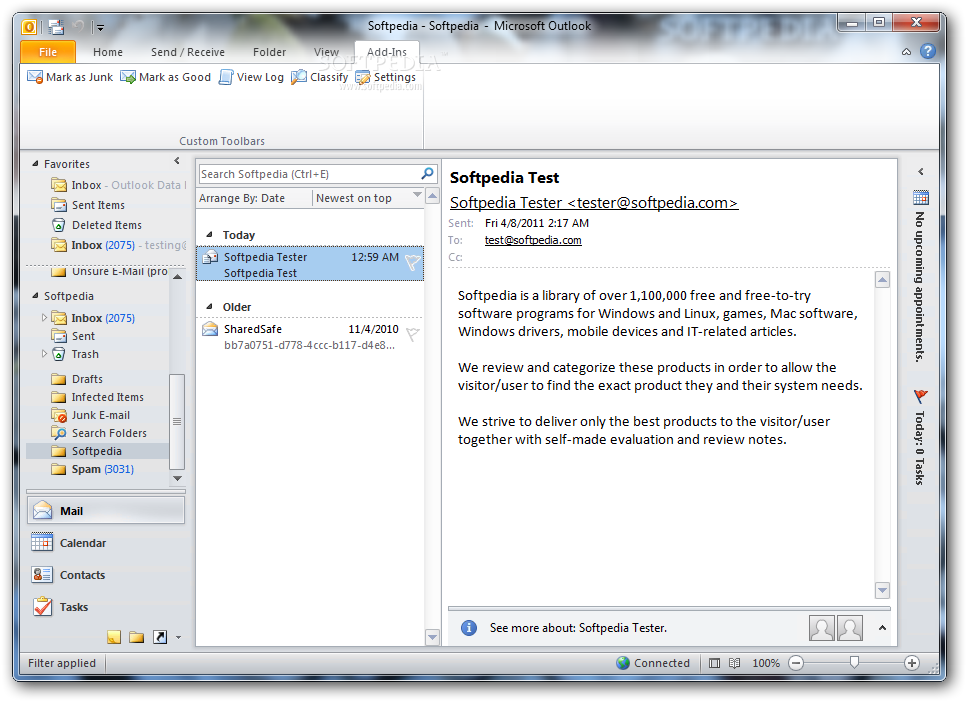The width and height of the screenshot is (967, 702).
Task: Expand the To-Do Bar with its arrow
Action: 921,171
